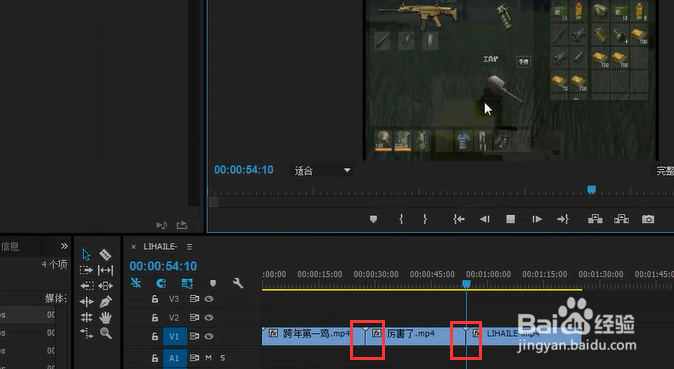Toggle Linked Selection in timeline
Screen dimensions: 674x369
187,283
